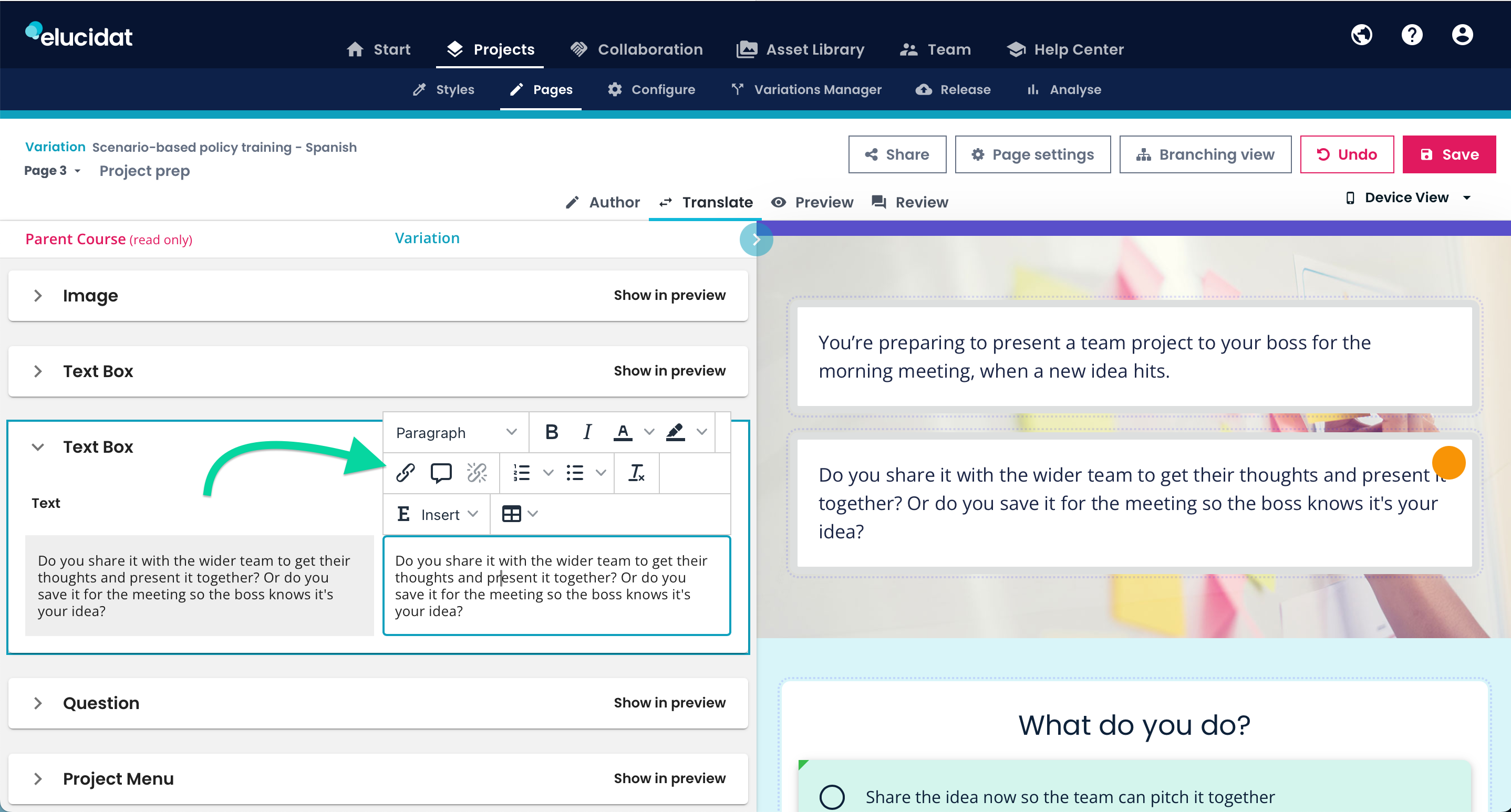The image size is (1511, 812).
Task: Toggle italic formatting
Action: 587,432
